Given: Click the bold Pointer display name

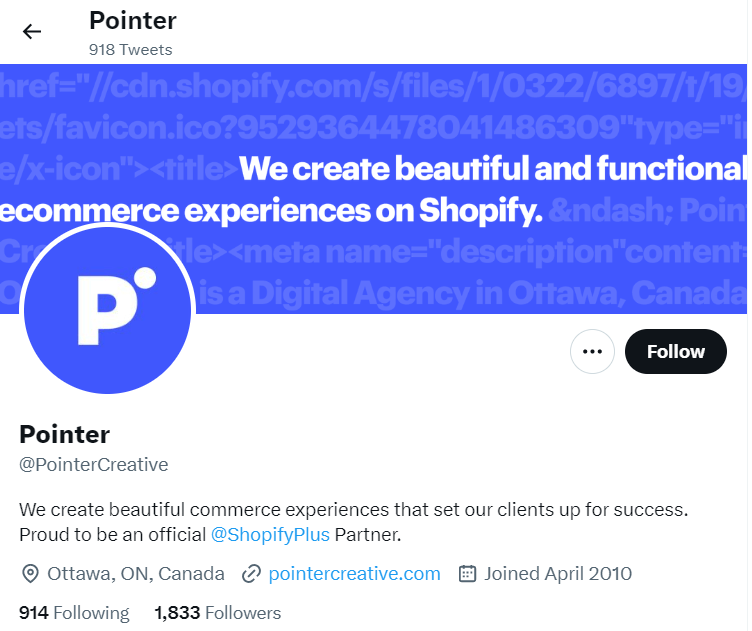Looking at the screenshot, I should coord(65,434).
